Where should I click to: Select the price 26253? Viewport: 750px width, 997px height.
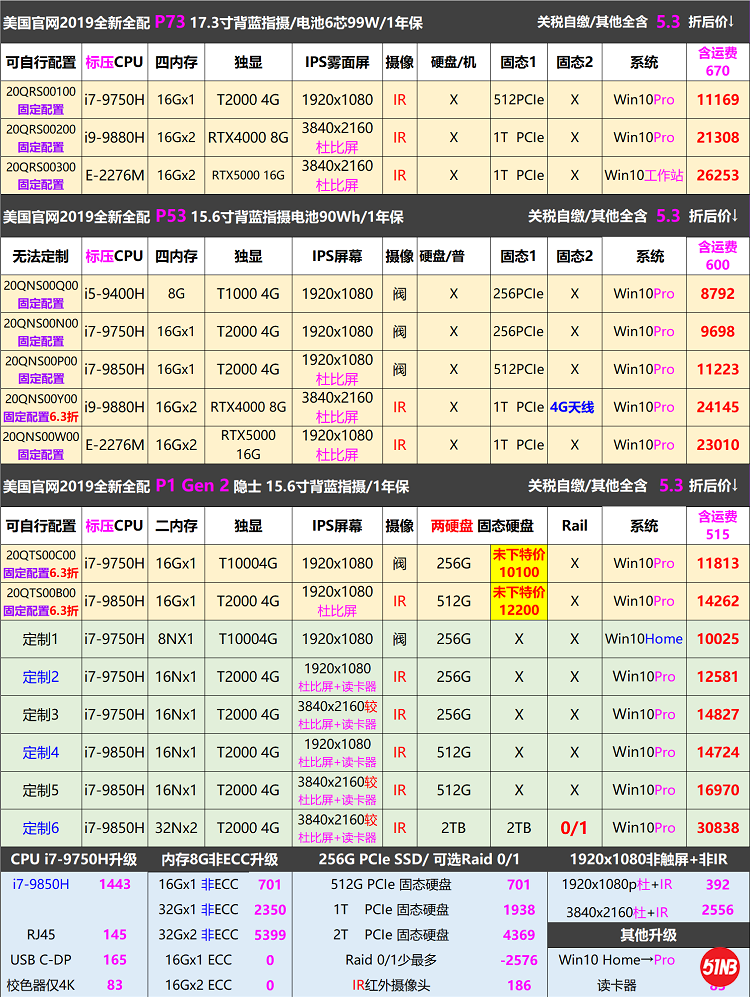point(717,175)
